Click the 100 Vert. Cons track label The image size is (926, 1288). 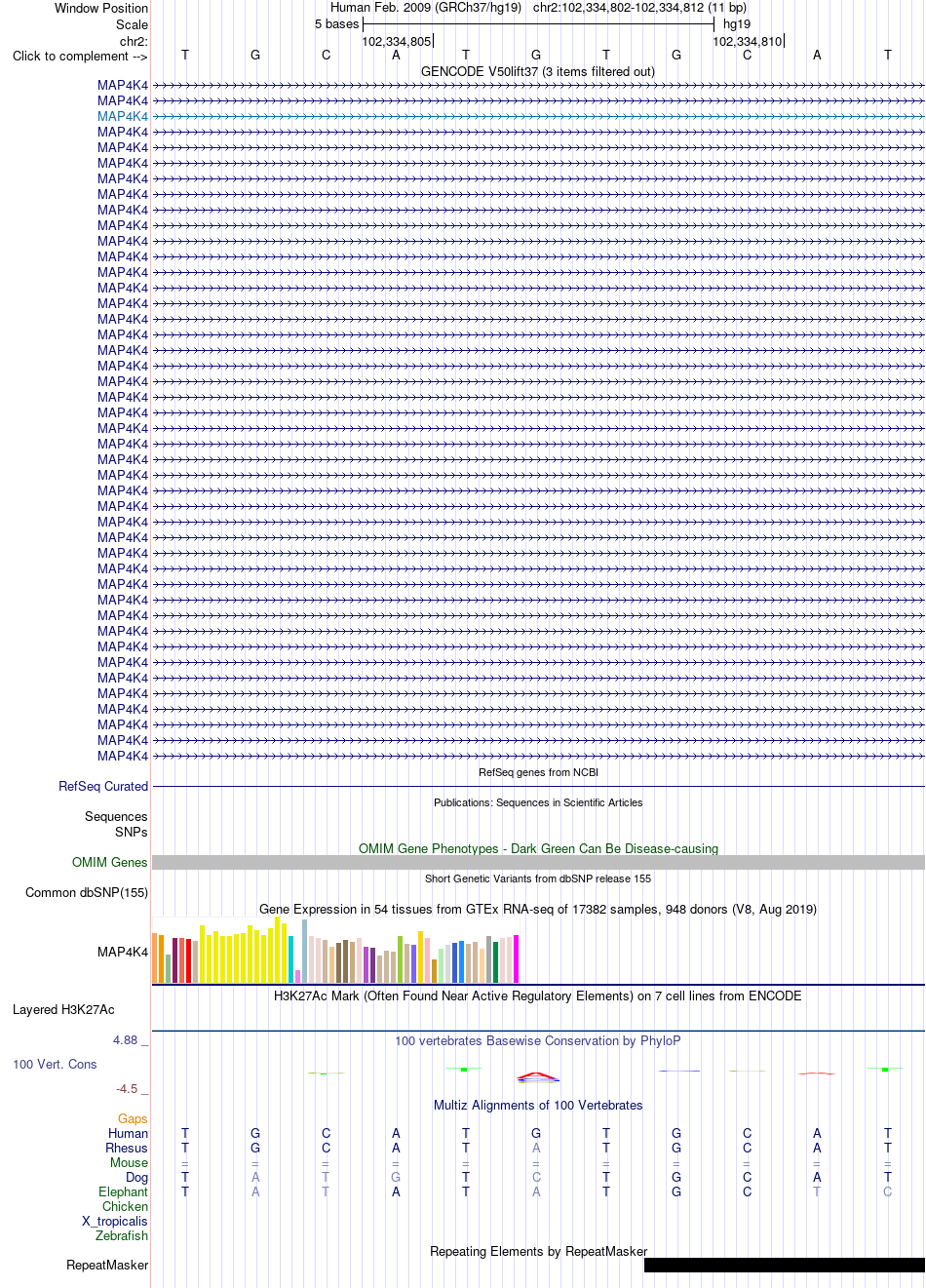(x=55, y=1064)
